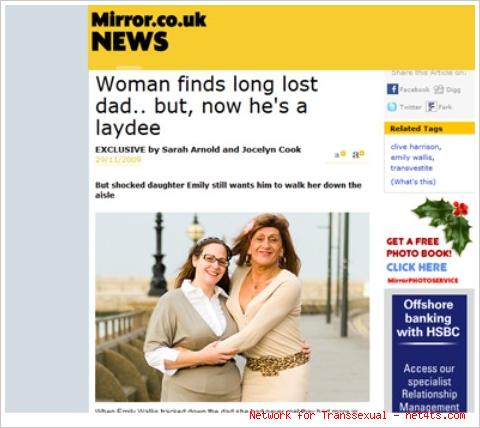Screen dimensions: 480x428
Task: Click the Digg share icon
Action: coord(439,89)
